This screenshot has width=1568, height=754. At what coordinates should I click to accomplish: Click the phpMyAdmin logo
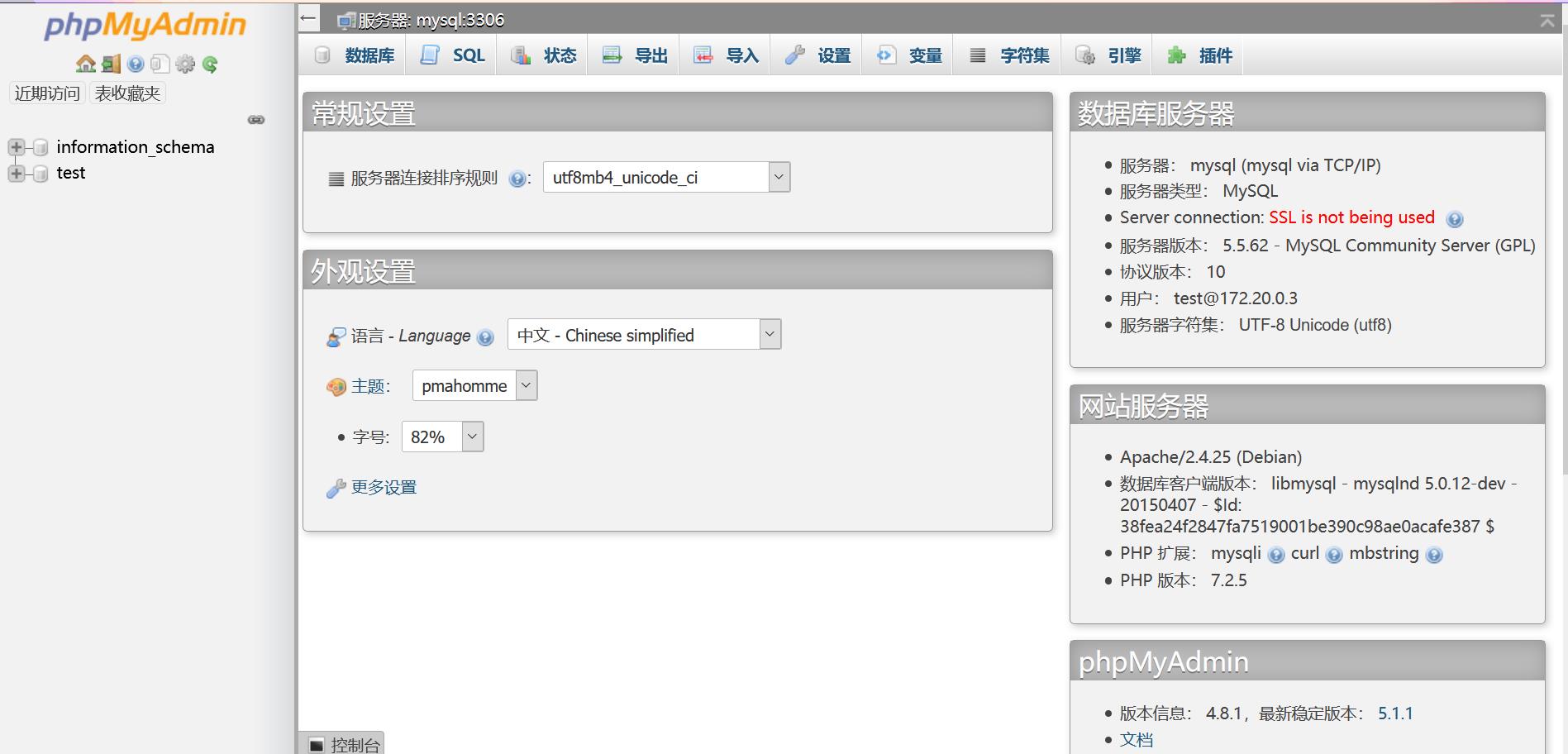pos(145,25)
